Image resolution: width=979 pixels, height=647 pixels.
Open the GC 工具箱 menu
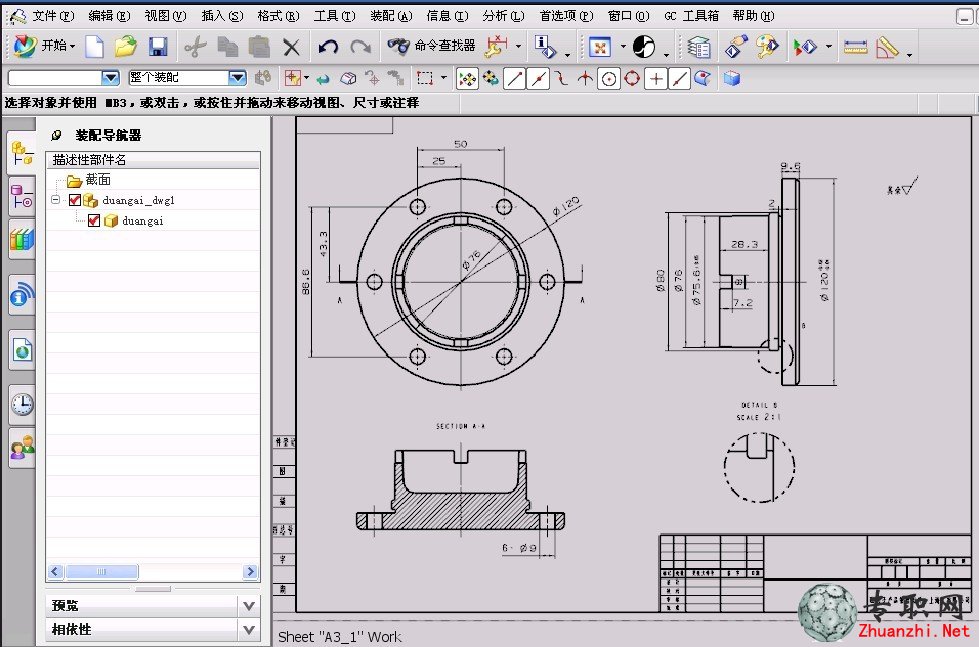coord(691,16)
